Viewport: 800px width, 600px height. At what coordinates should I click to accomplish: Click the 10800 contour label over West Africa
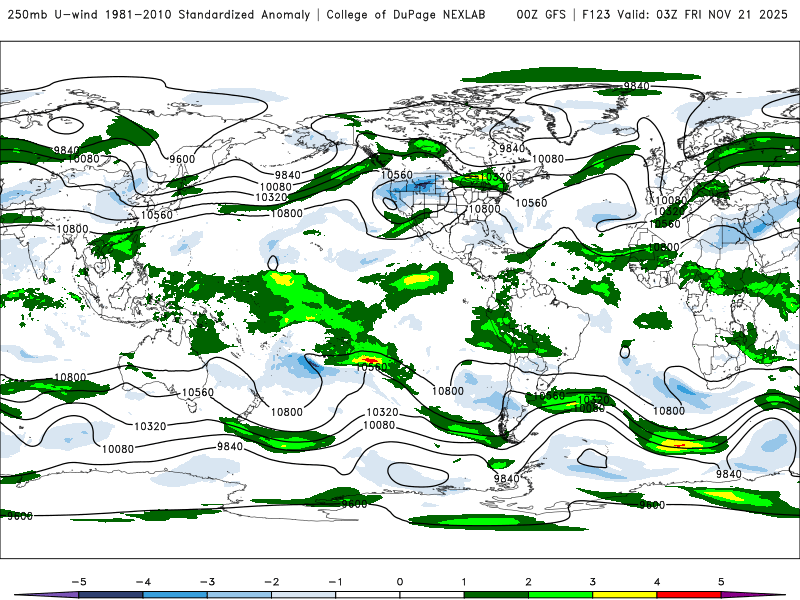click(x=663, y=247)
